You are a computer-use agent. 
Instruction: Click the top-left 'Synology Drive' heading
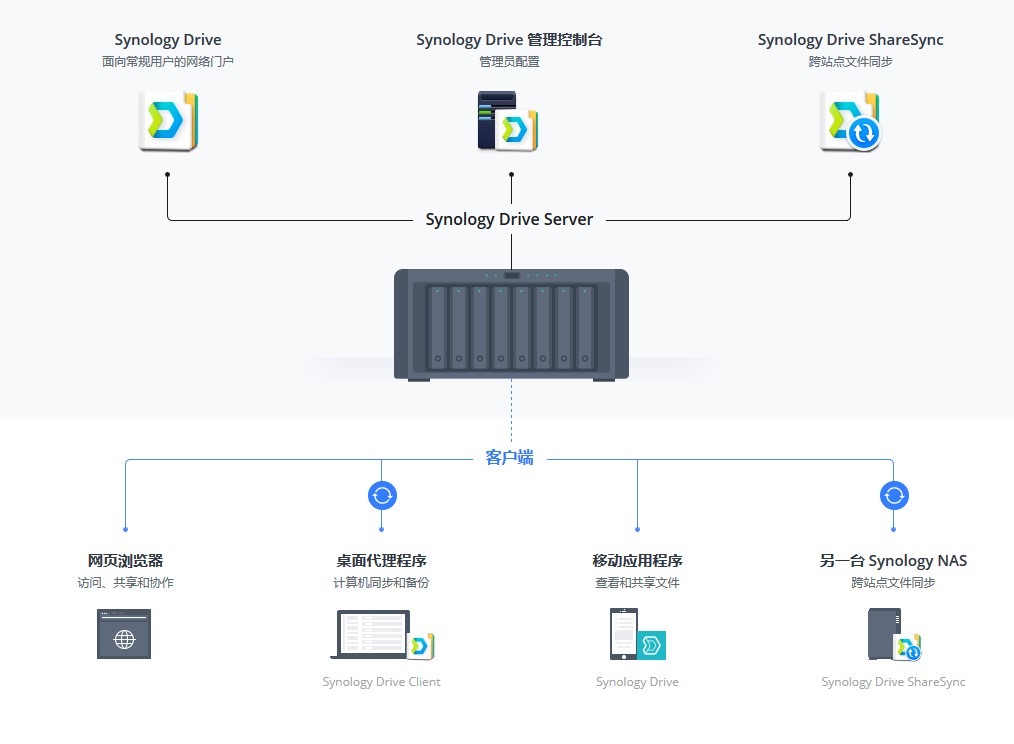tap(168, 40)
